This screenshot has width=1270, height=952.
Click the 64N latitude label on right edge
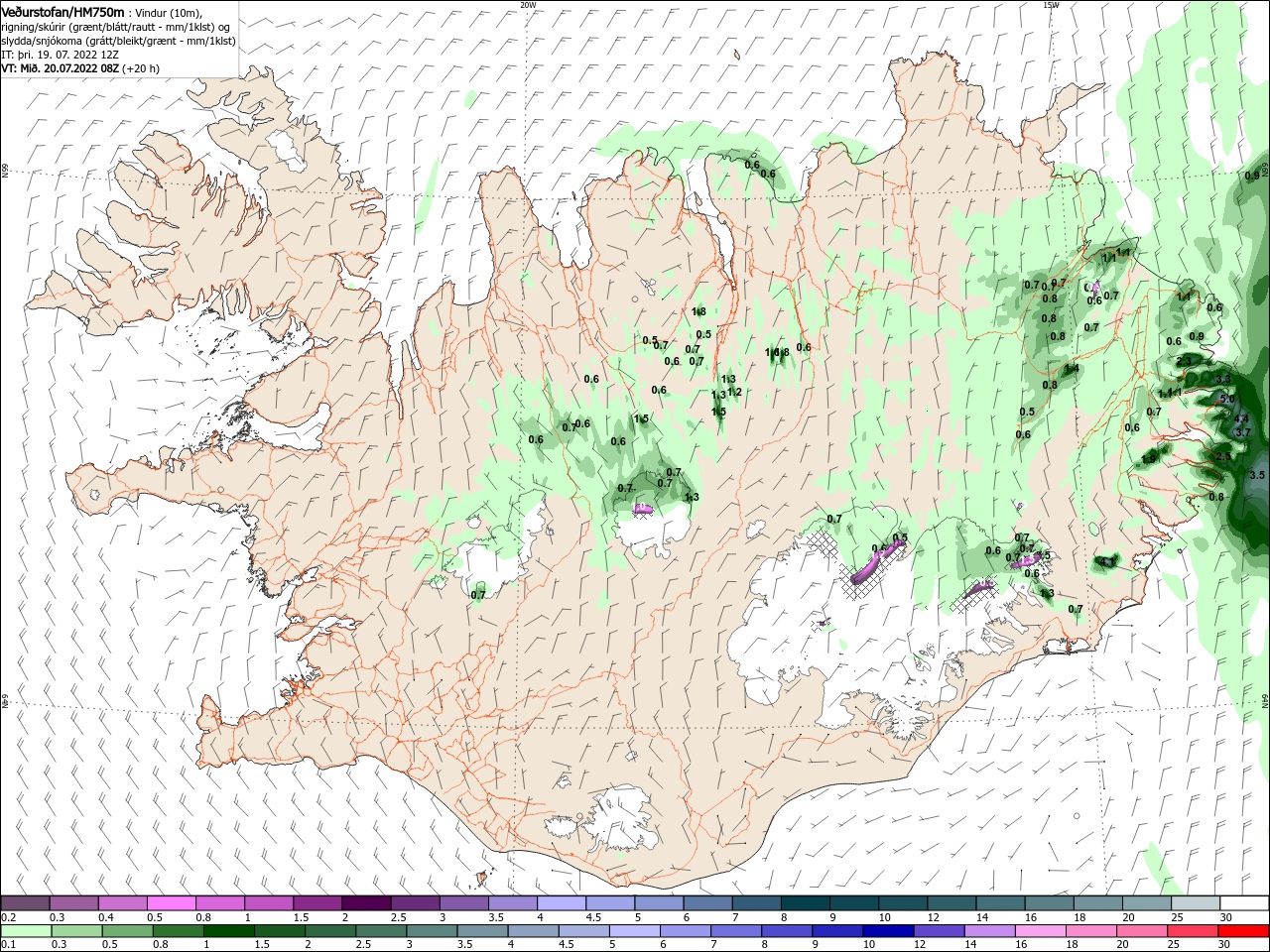pos(1265,700)
